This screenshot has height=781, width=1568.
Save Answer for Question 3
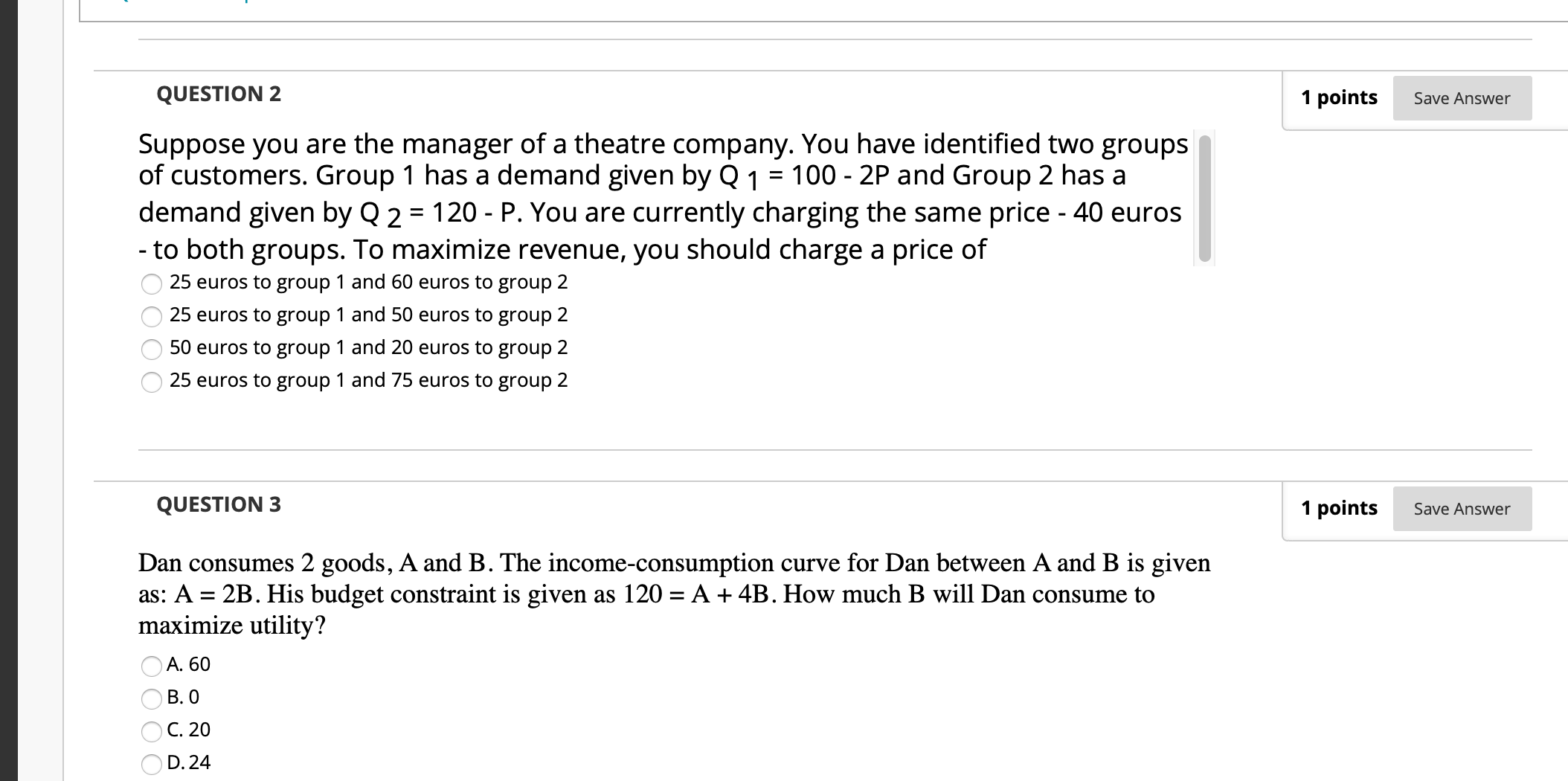coord(1462,509)
